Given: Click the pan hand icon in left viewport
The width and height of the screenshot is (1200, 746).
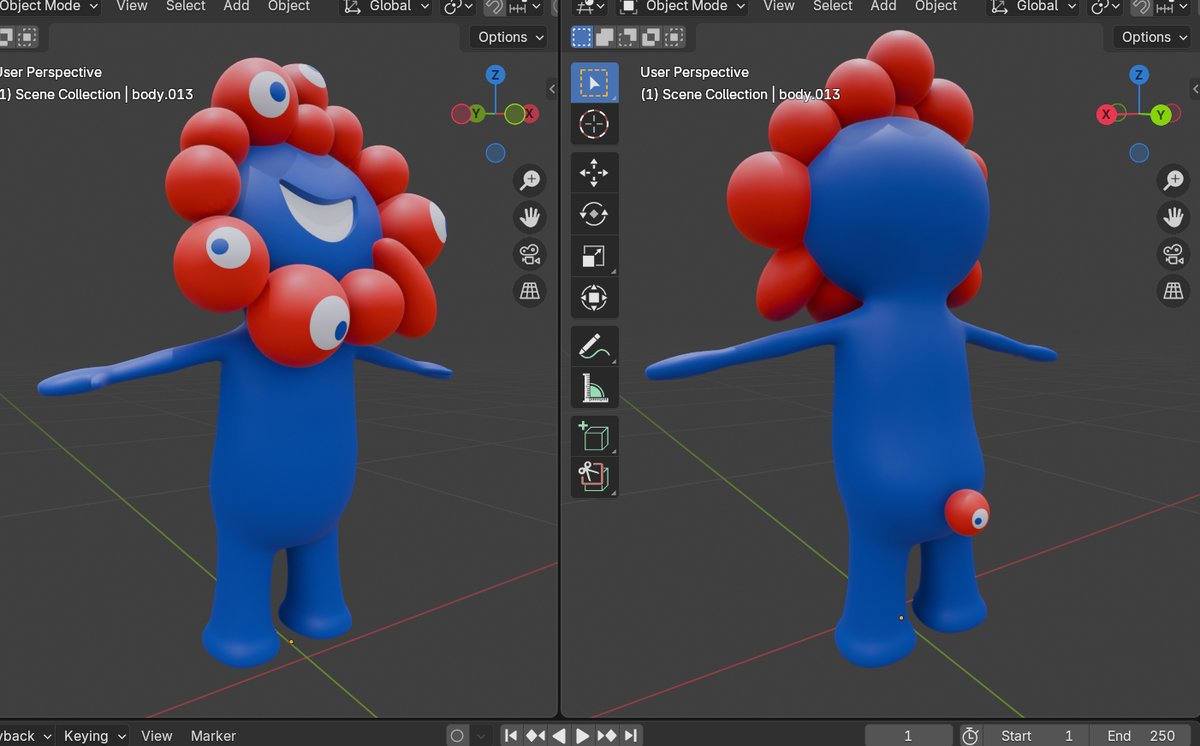Looking at the screenshot, I should coord(529,217).
